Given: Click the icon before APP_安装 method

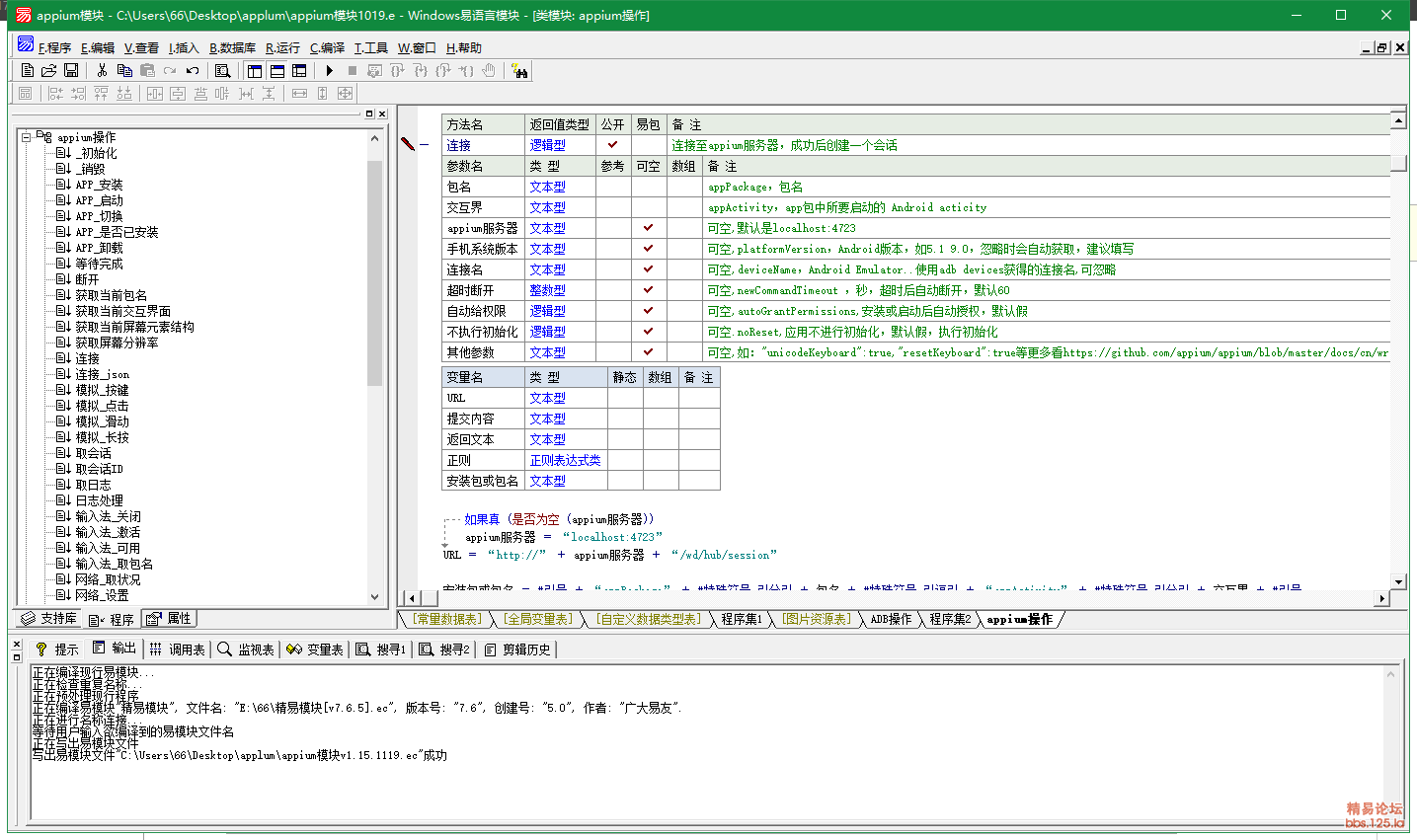Looking at the screenshot, I should (x=63, y=185).
